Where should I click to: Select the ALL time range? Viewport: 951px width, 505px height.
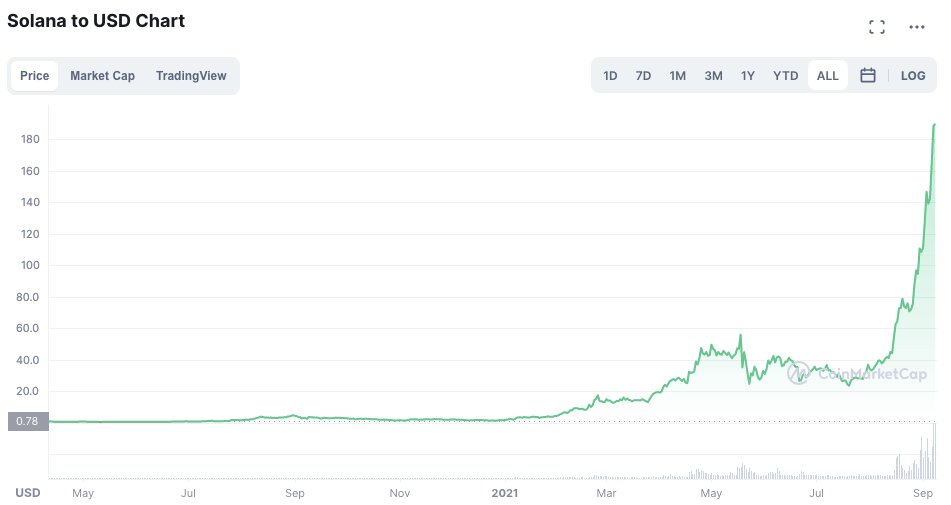pyautogui.click(x=827, y=76)
